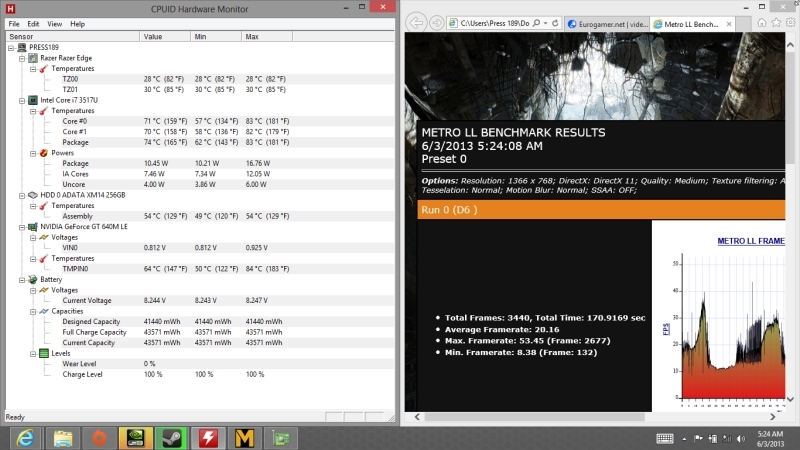Click the Razer Razer Edge motherboard icon

33,58
